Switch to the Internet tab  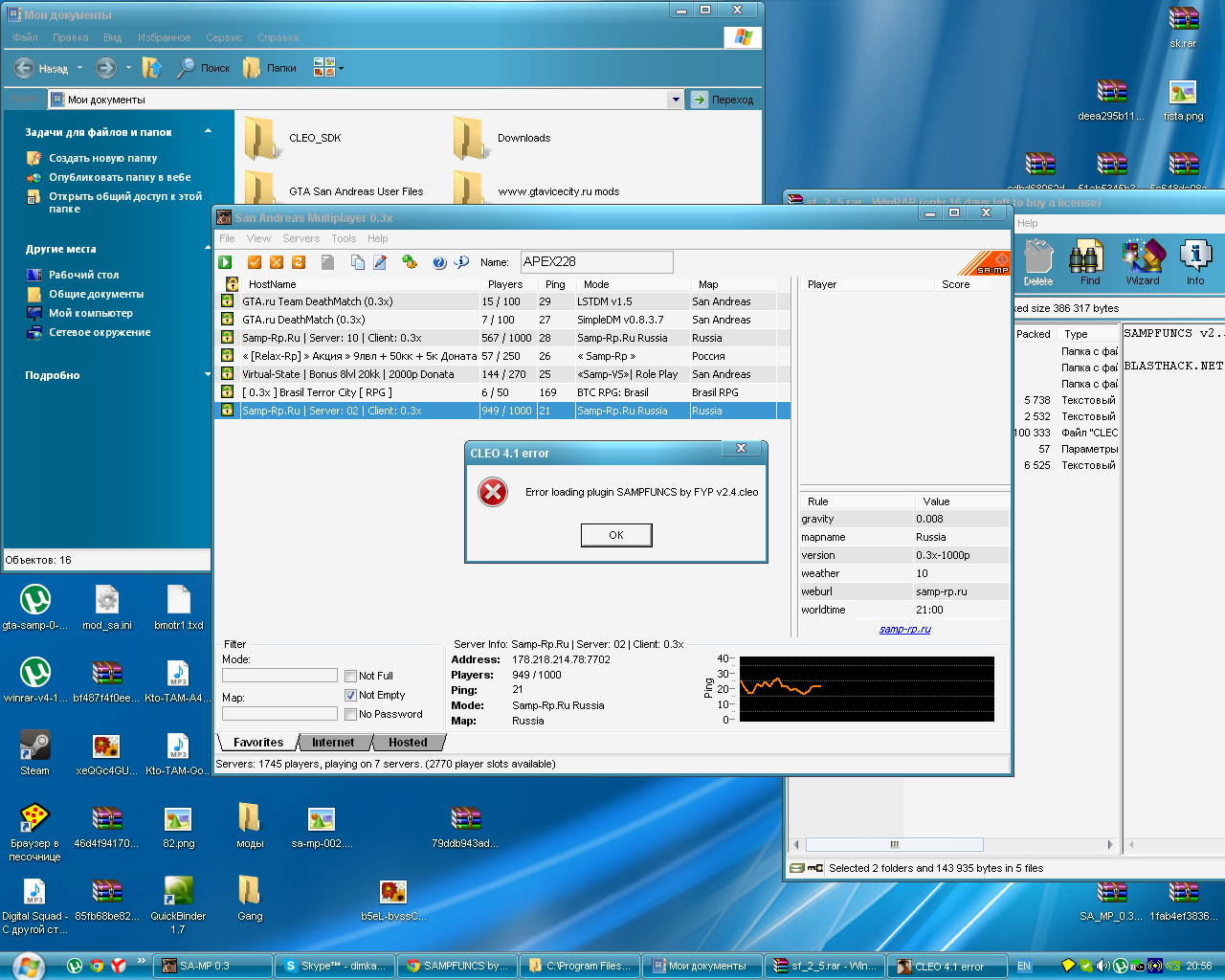point(332,743)
